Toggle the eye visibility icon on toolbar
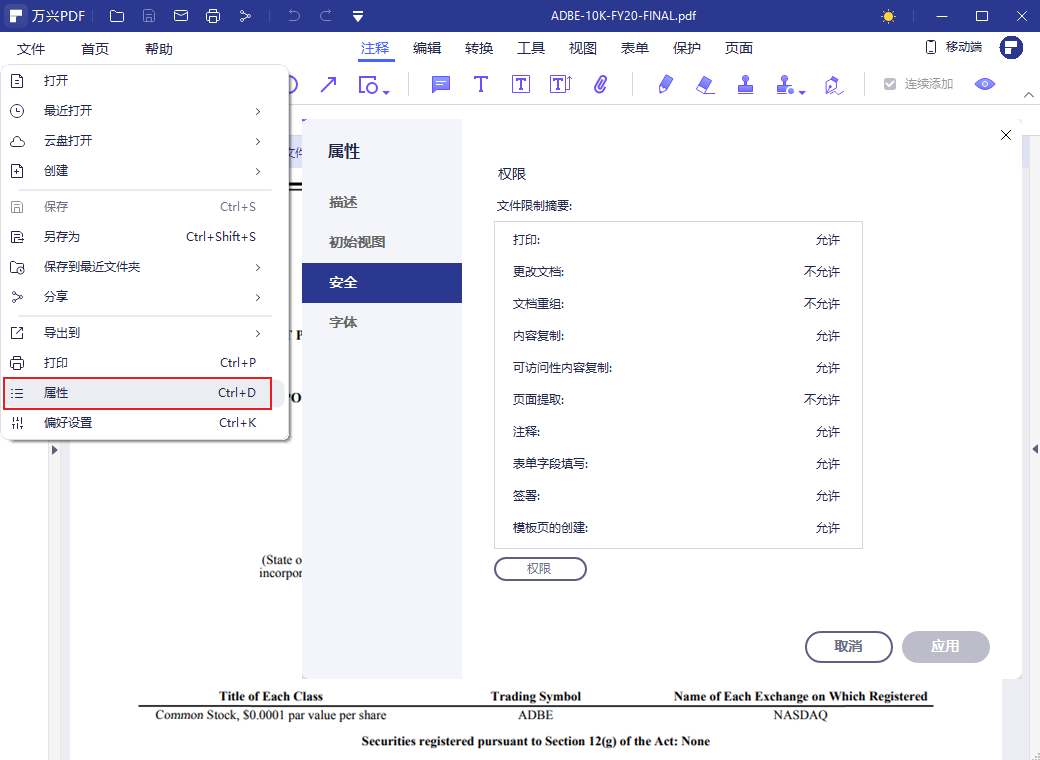Screen dimensions: 1040x760 [984, 85]
